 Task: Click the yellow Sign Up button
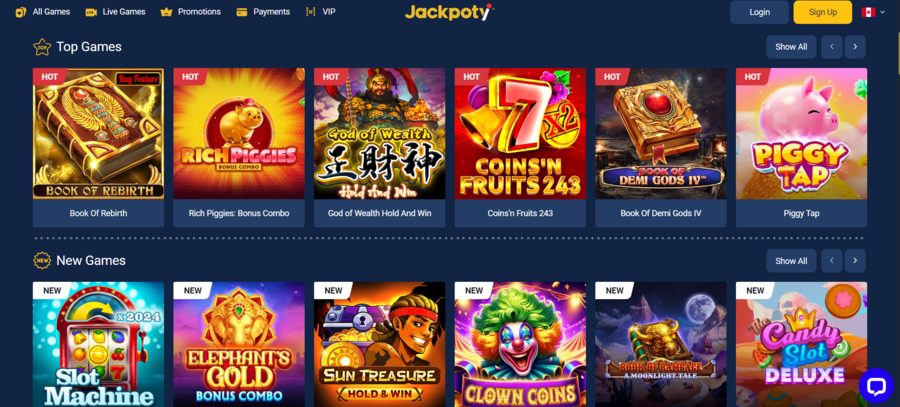point(823,12)
